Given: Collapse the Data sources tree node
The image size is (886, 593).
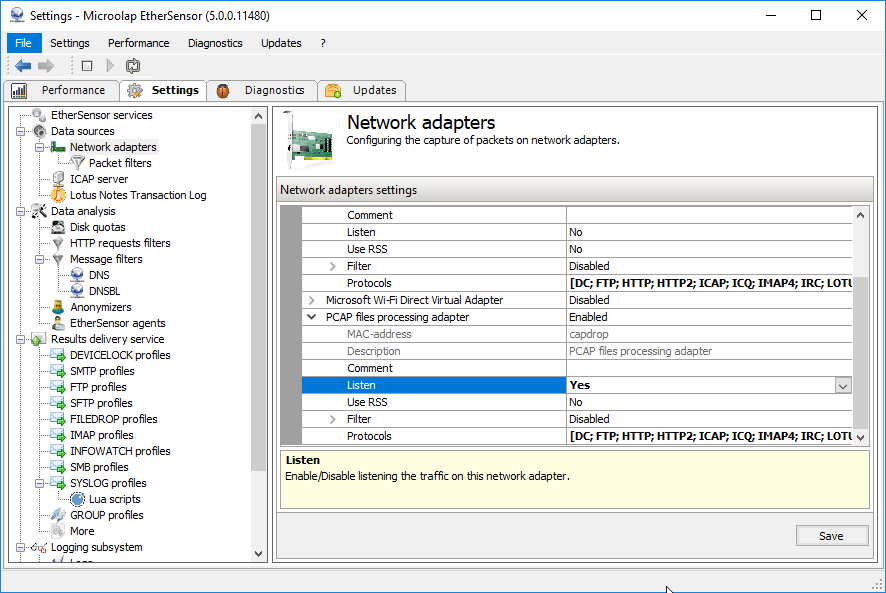Looking at the screenshot, I should point(21,131).
